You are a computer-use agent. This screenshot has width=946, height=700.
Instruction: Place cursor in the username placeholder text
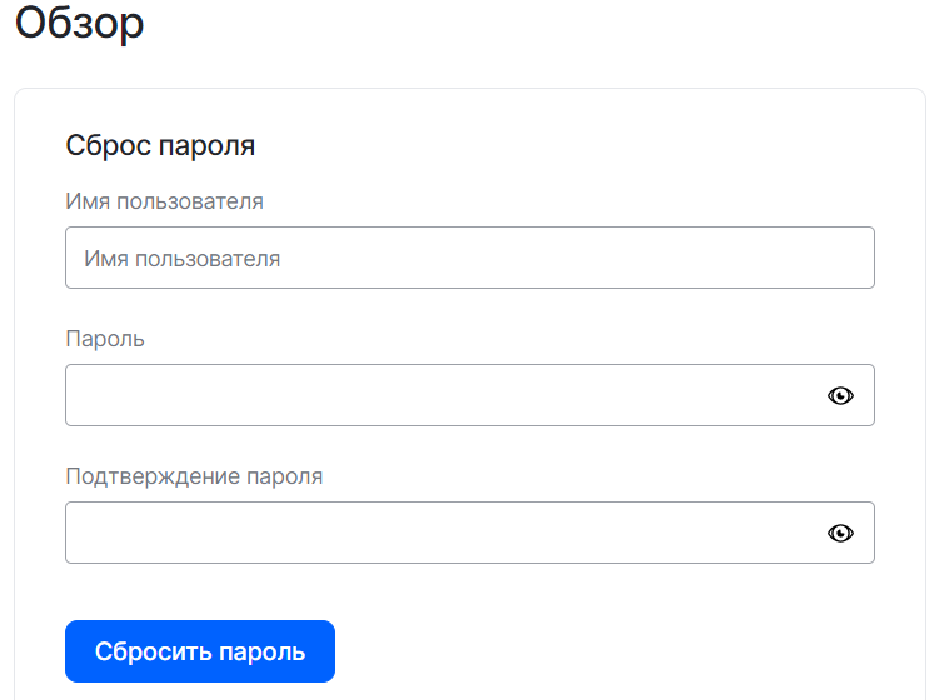tap(182, 259)
